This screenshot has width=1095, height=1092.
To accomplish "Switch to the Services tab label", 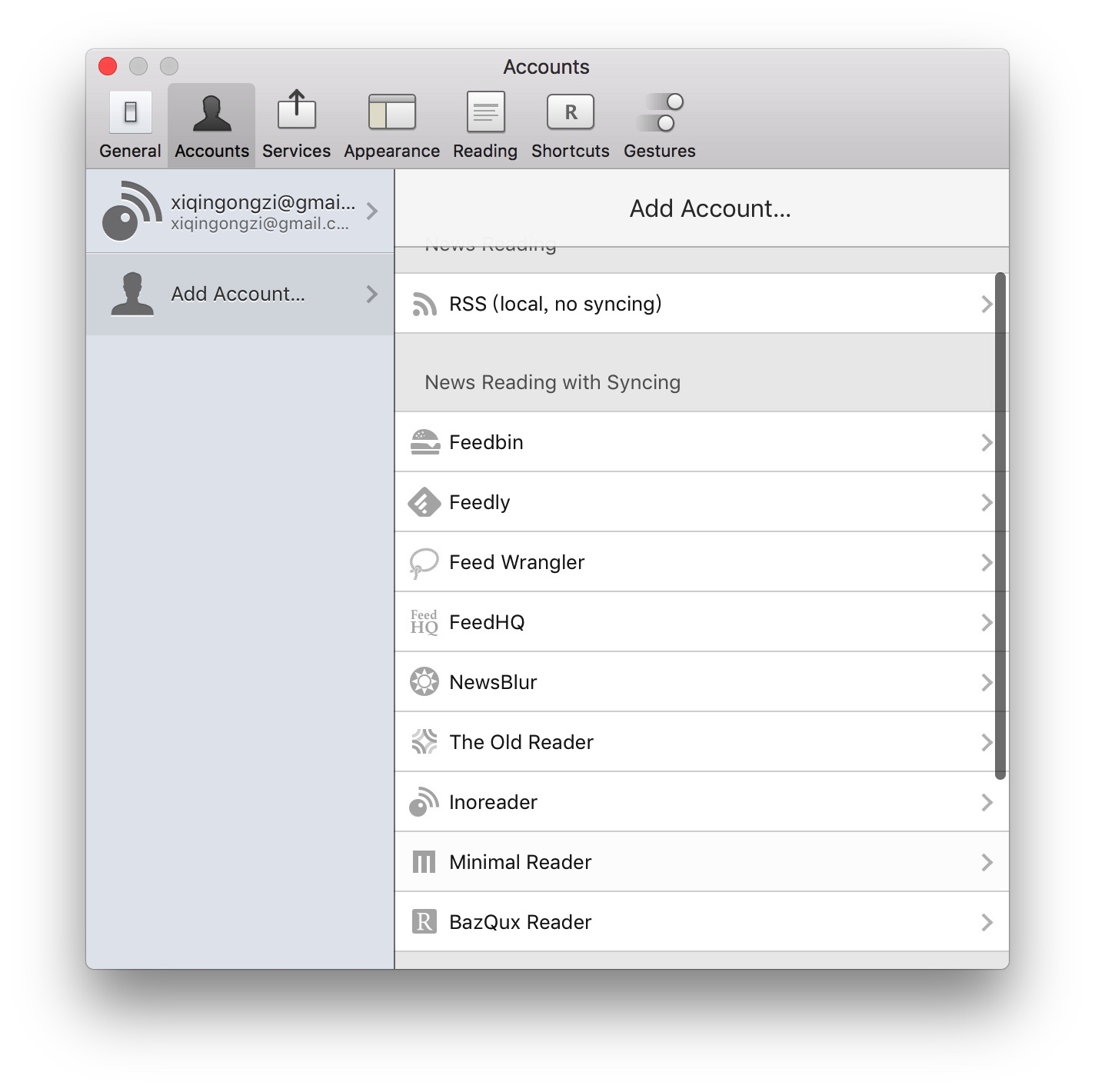I will (x=296, y=151).
